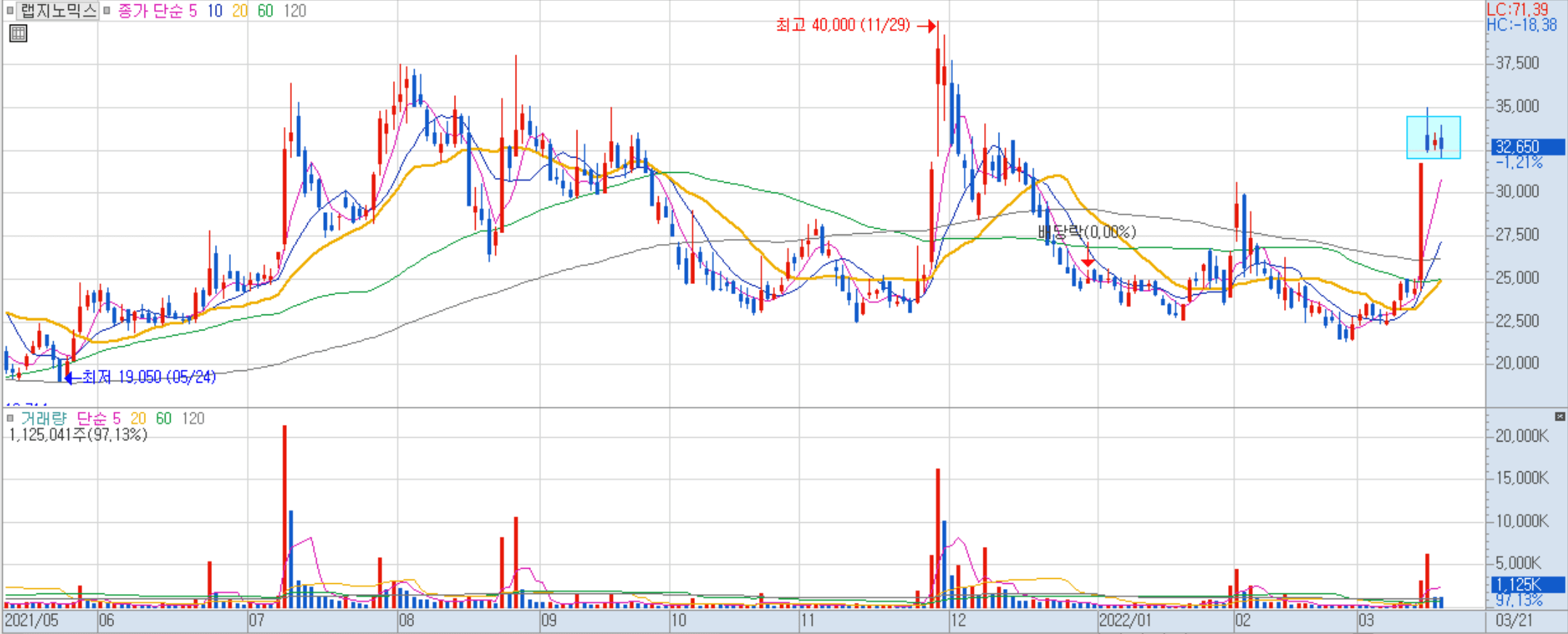Screen dimensions: 1568x634
Task: Click the 종가 단순 moving average label
Action: pyautogui.click(x=150, y=11)
